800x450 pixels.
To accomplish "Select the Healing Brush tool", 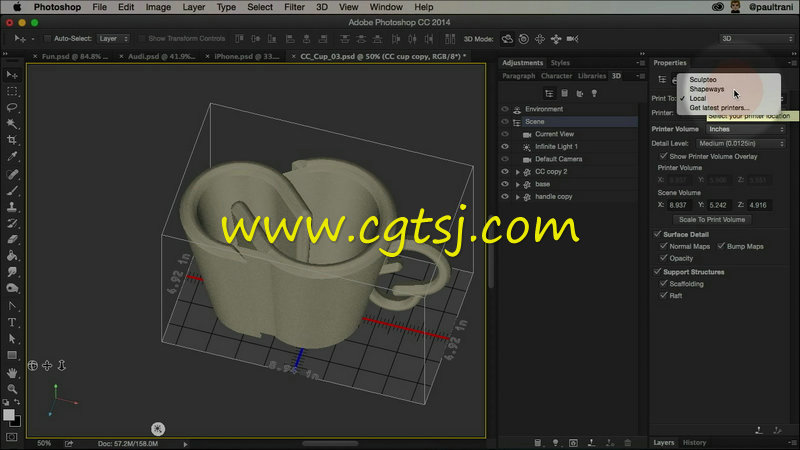I will (x=12, y=174).
